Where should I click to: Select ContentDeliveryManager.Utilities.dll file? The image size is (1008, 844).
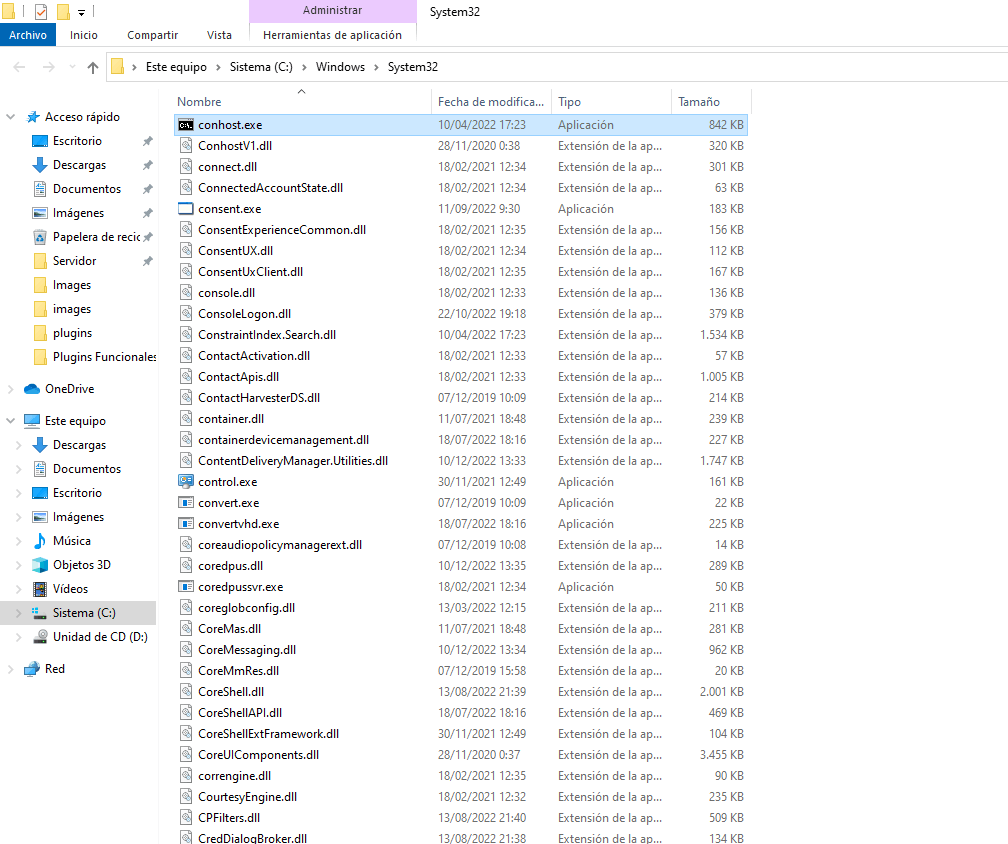pos(460,461)
